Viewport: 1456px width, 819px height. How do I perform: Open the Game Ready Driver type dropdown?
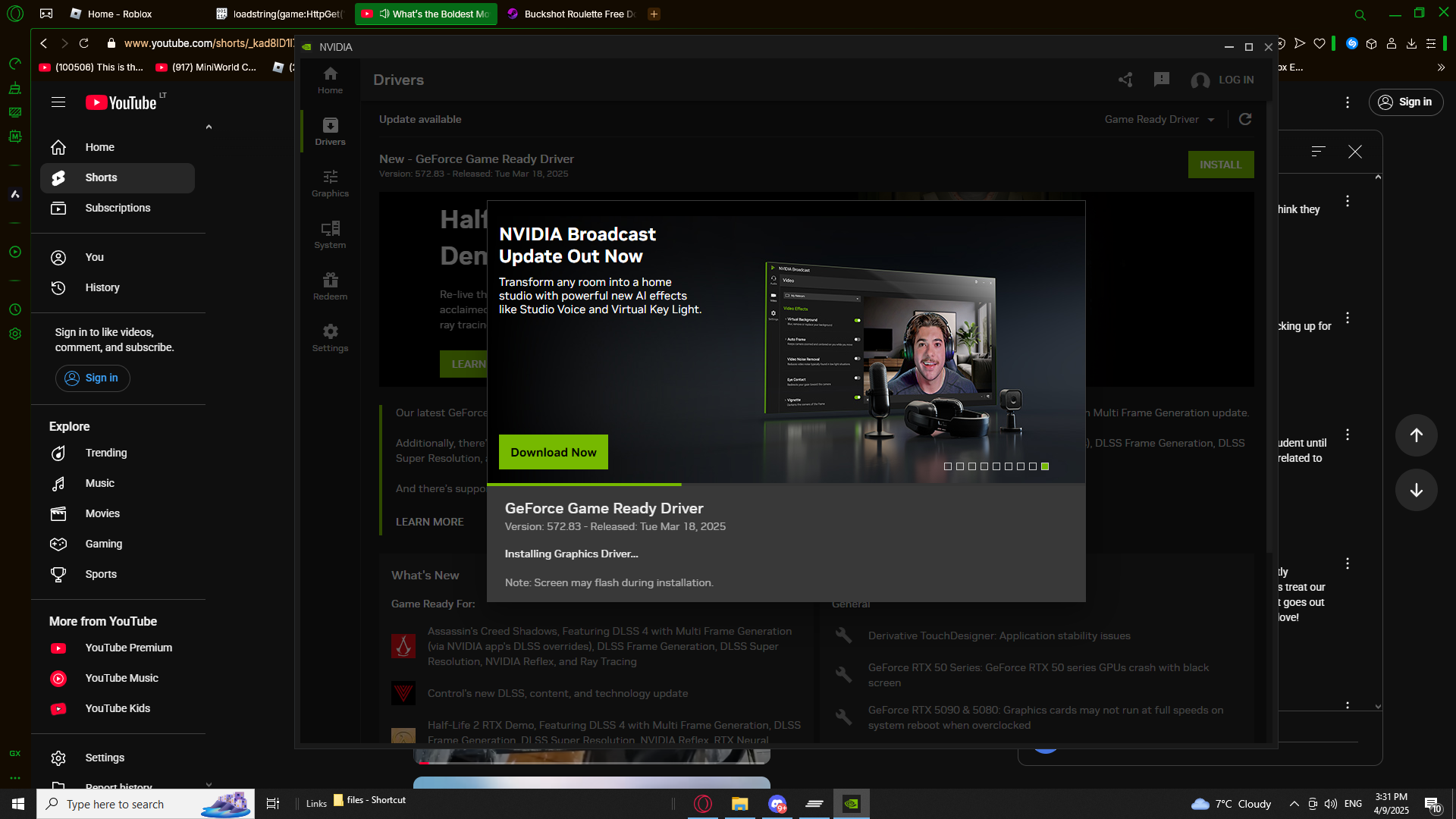click(1159, 119)
